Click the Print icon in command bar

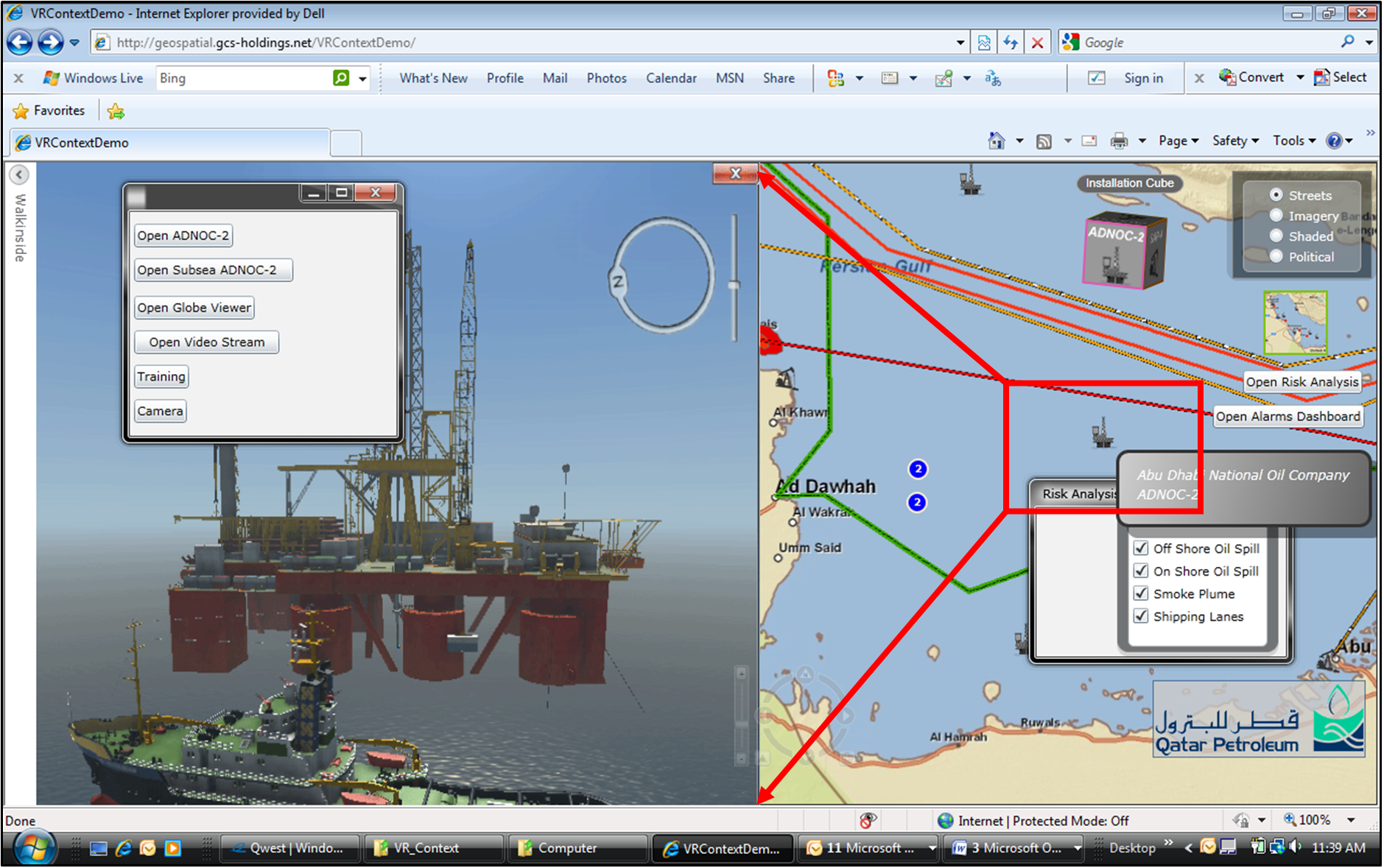pos(1119,141)
